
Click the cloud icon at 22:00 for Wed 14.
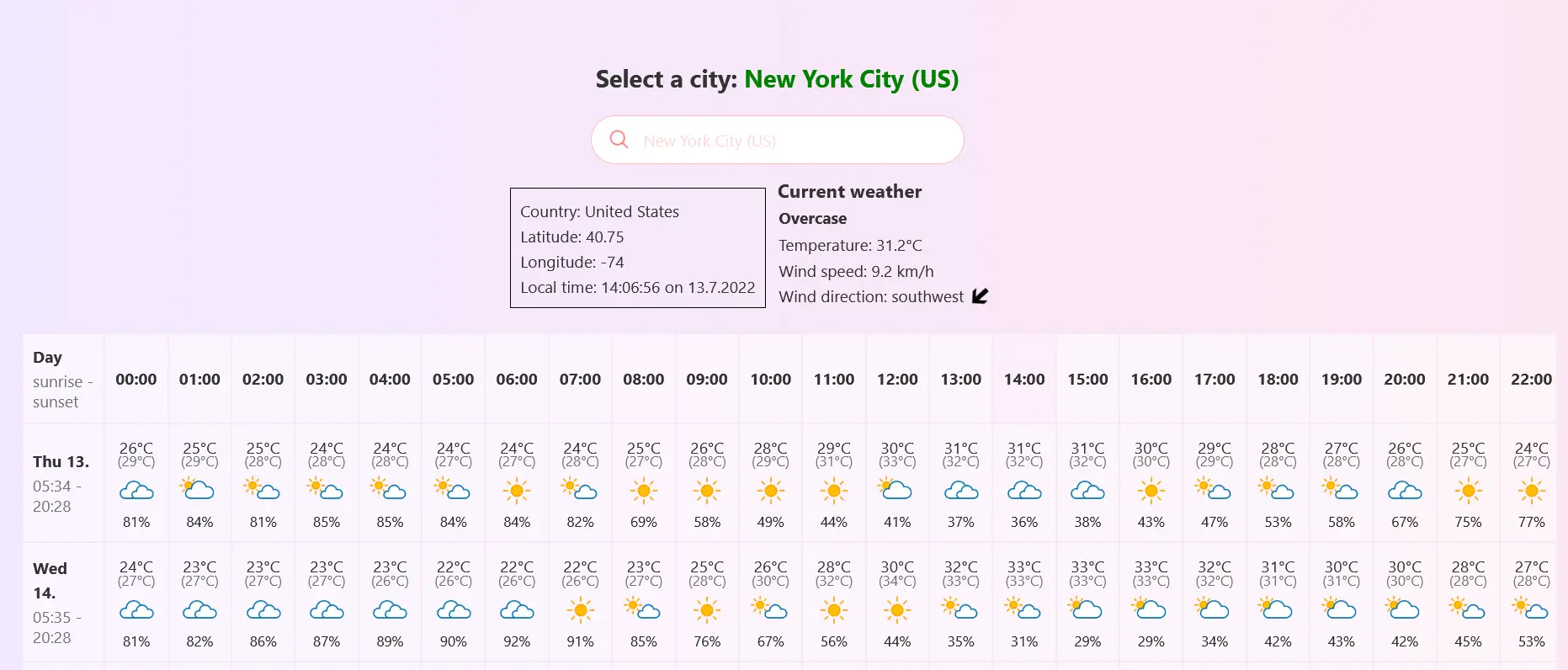[1532, 609]
